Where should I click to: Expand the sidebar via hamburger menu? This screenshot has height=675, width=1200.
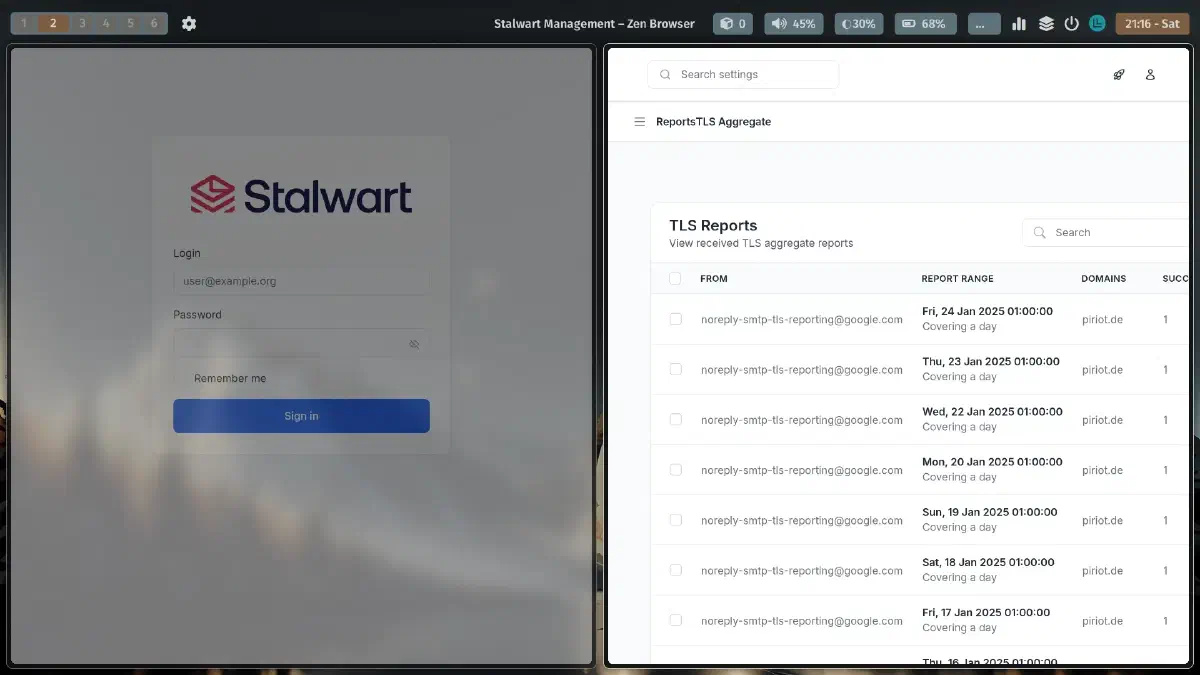640,122
